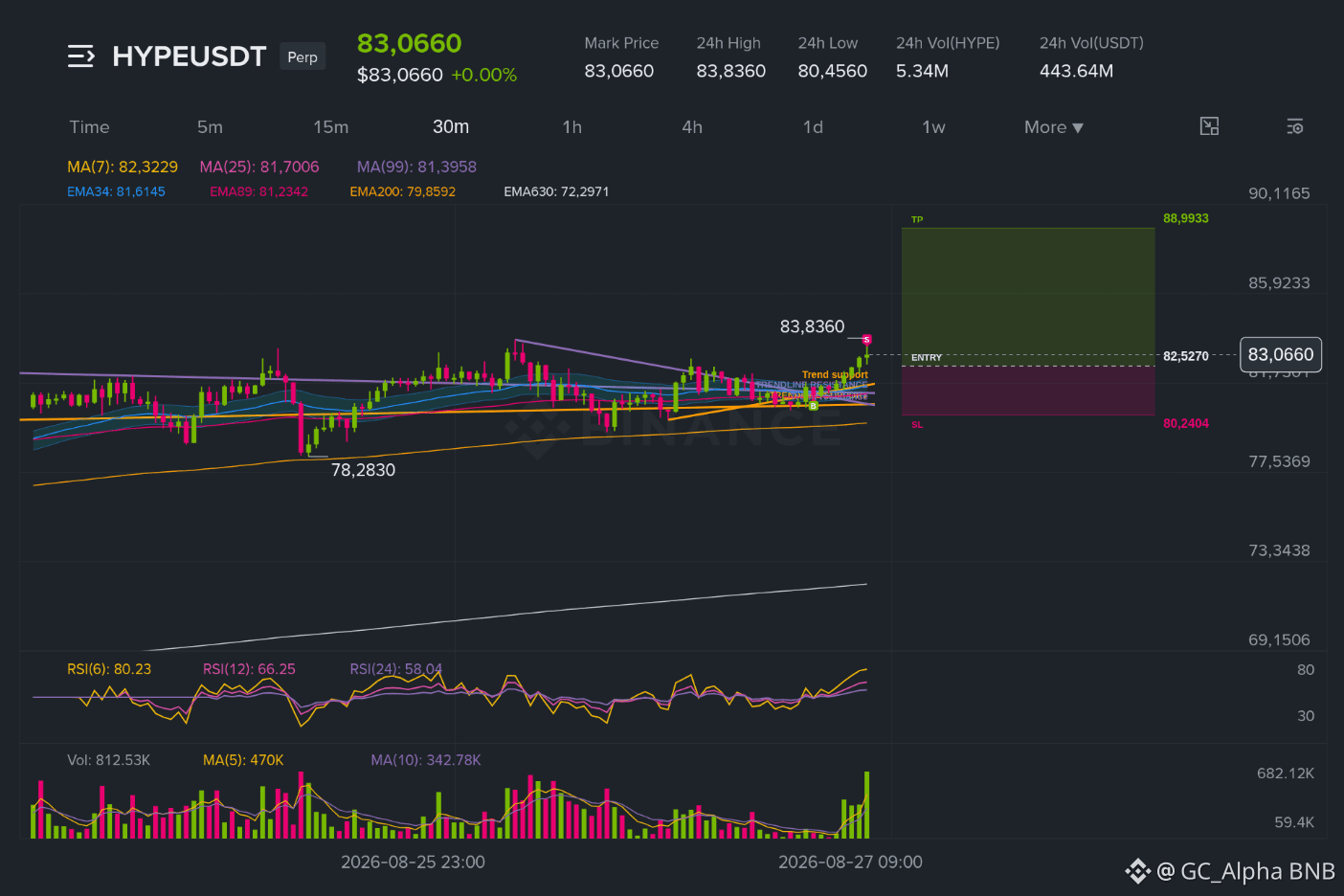Viewport: 1344px width, 896px height.
Task: Switch to the 15m interval
Action: pos(330,127)
